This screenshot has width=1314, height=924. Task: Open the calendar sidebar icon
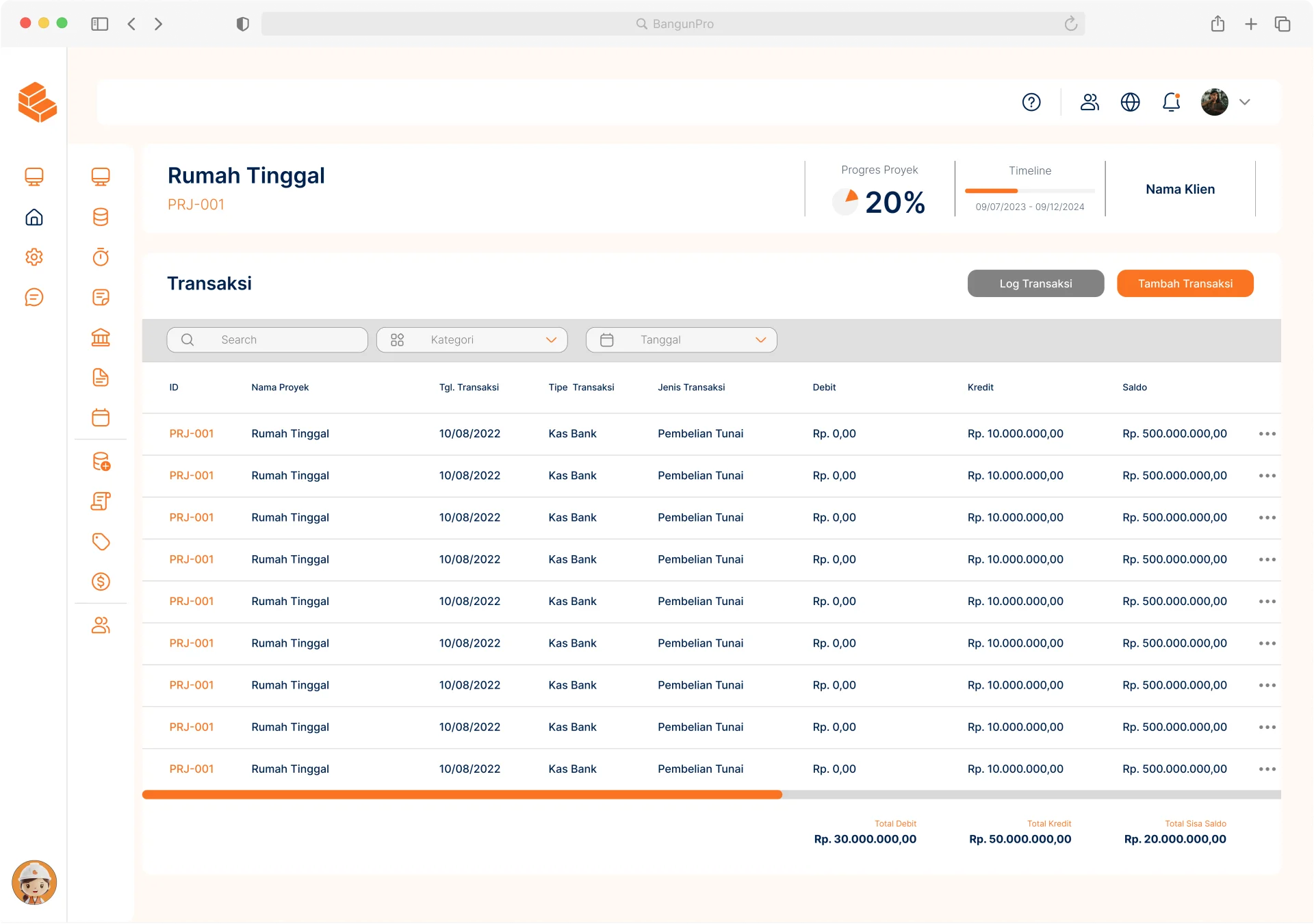point(101,418)
